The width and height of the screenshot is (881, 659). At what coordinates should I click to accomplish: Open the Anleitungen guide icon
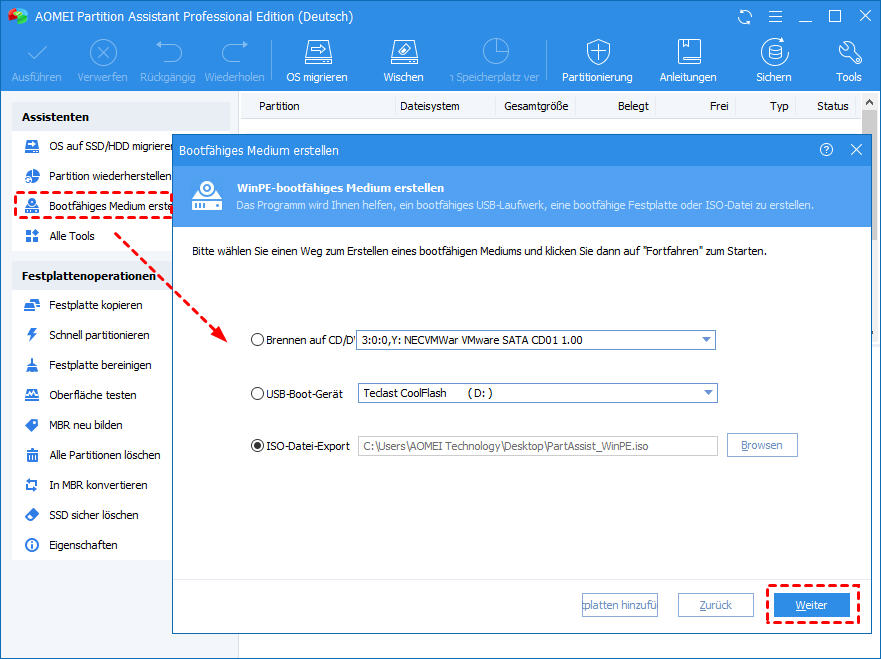click(x=689, y=52)
